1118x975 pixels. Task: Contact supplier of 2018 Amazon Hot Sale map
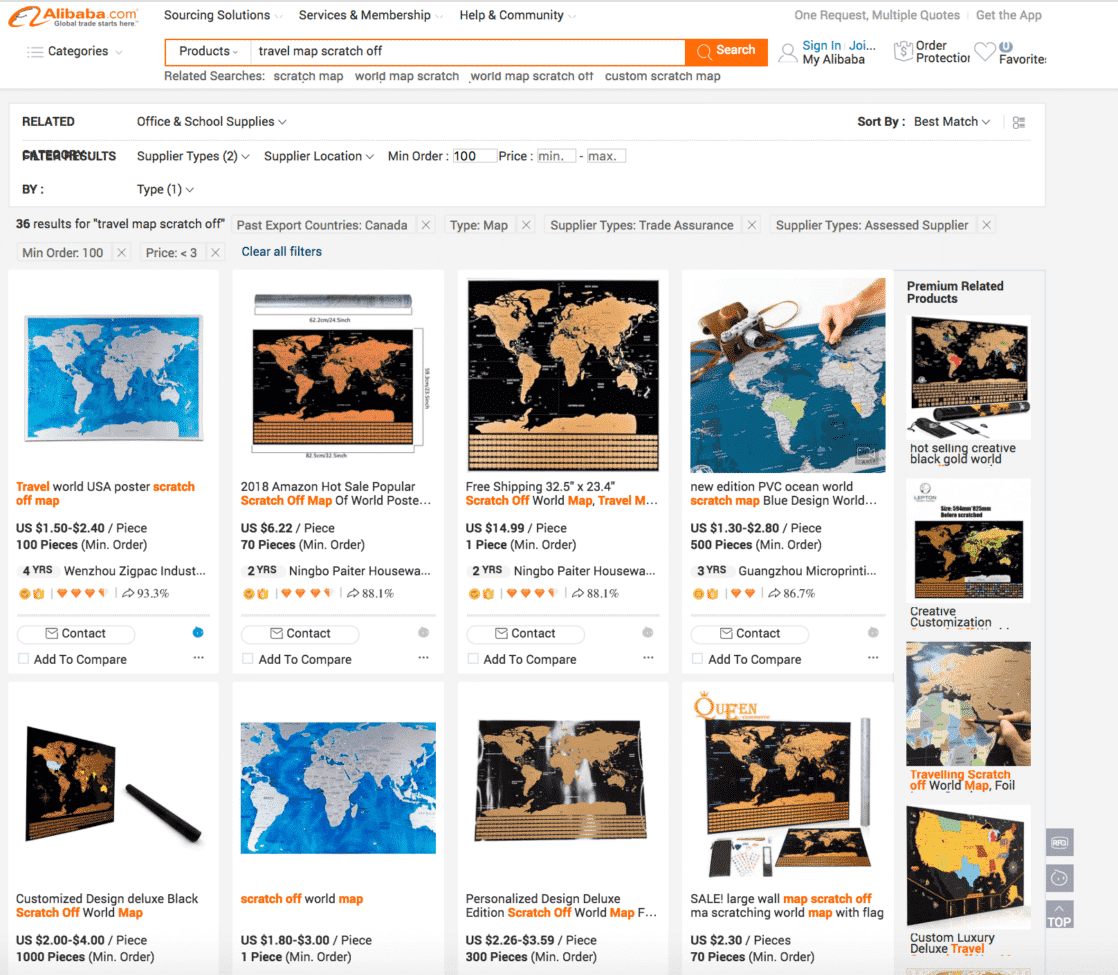[300, 633]
